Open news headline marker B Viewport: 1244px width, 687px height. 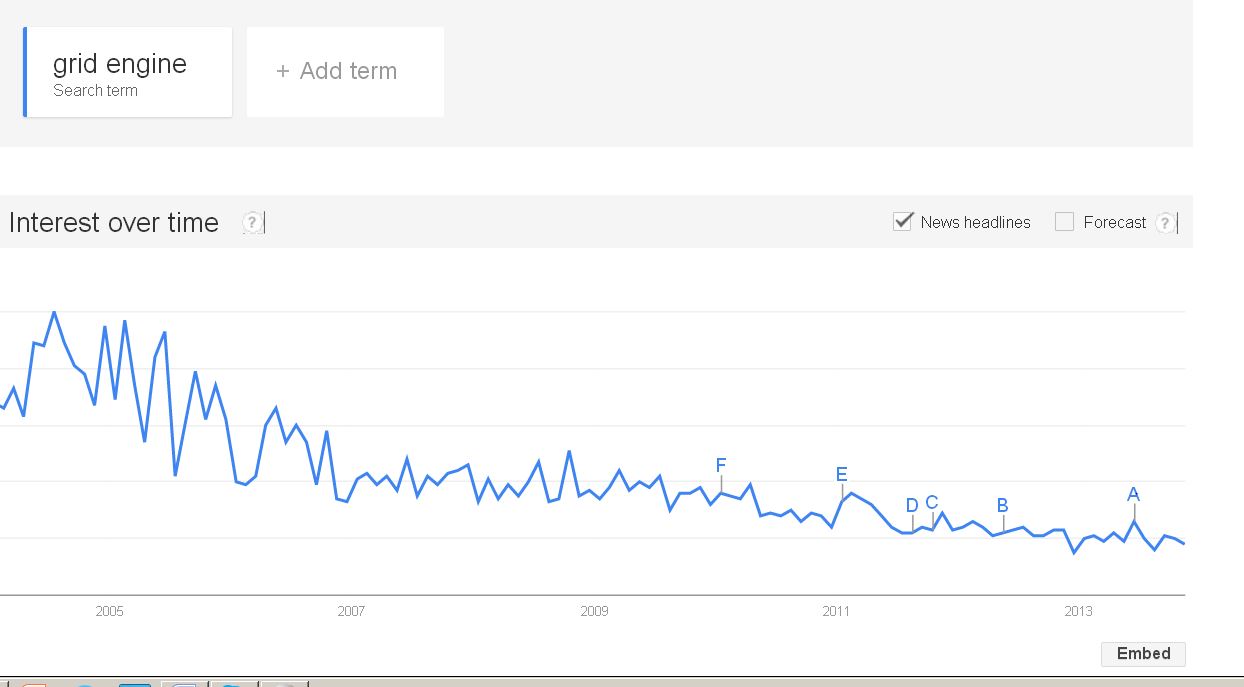pos(1003,505)
